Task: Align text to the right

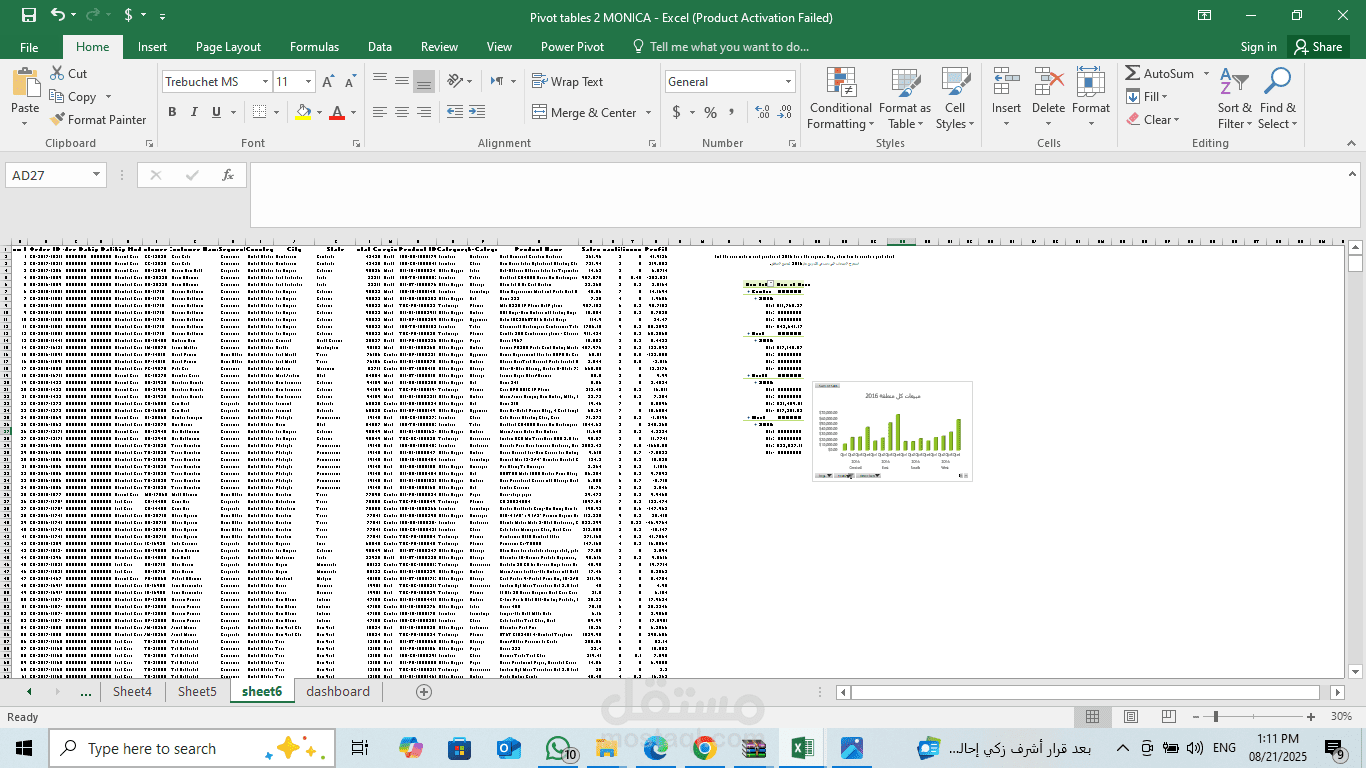Action: [x=424, y=112]
